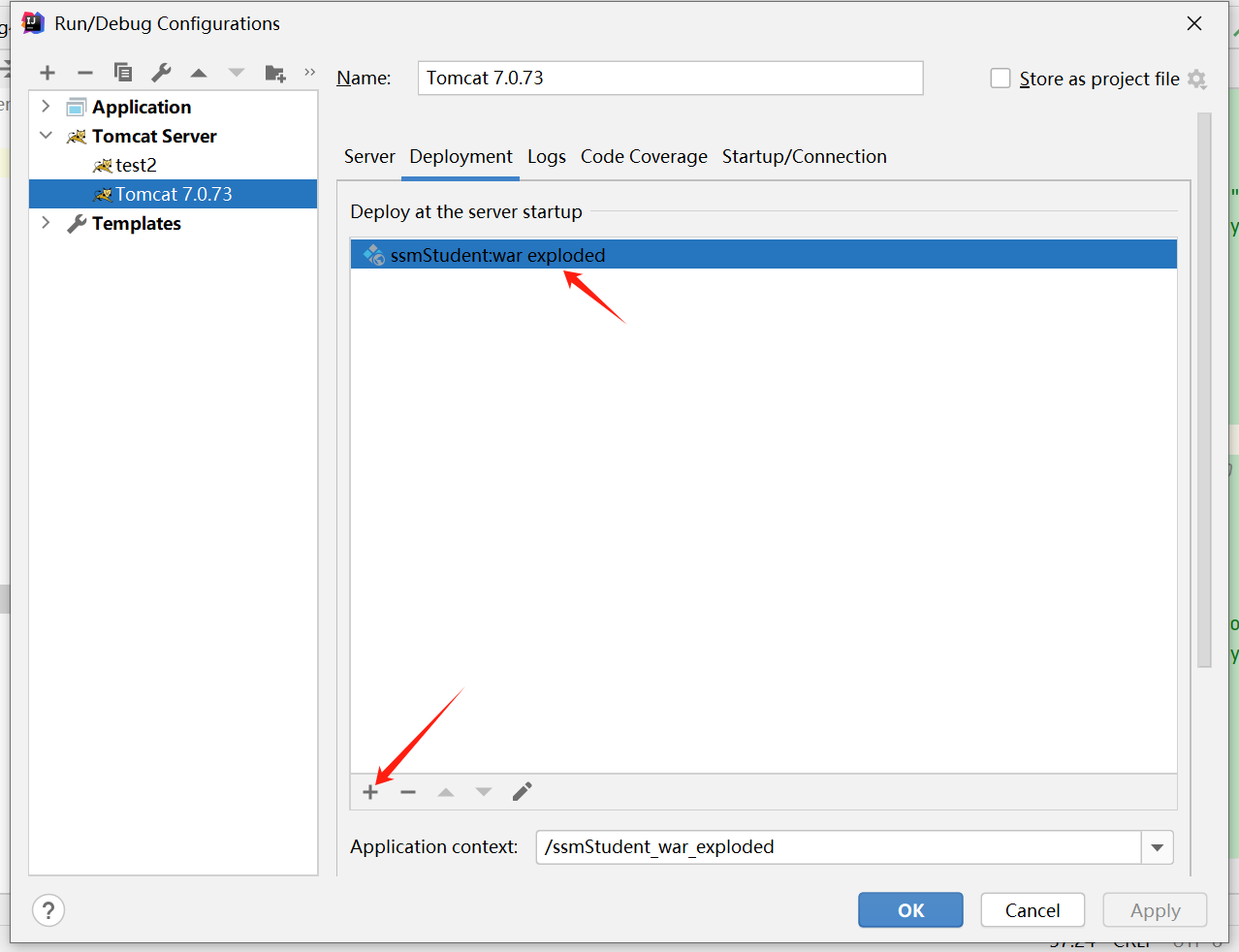Add a deployment artifact with plus icon
The height and width of the screenshot is (952, 1239).
point(370,792)
